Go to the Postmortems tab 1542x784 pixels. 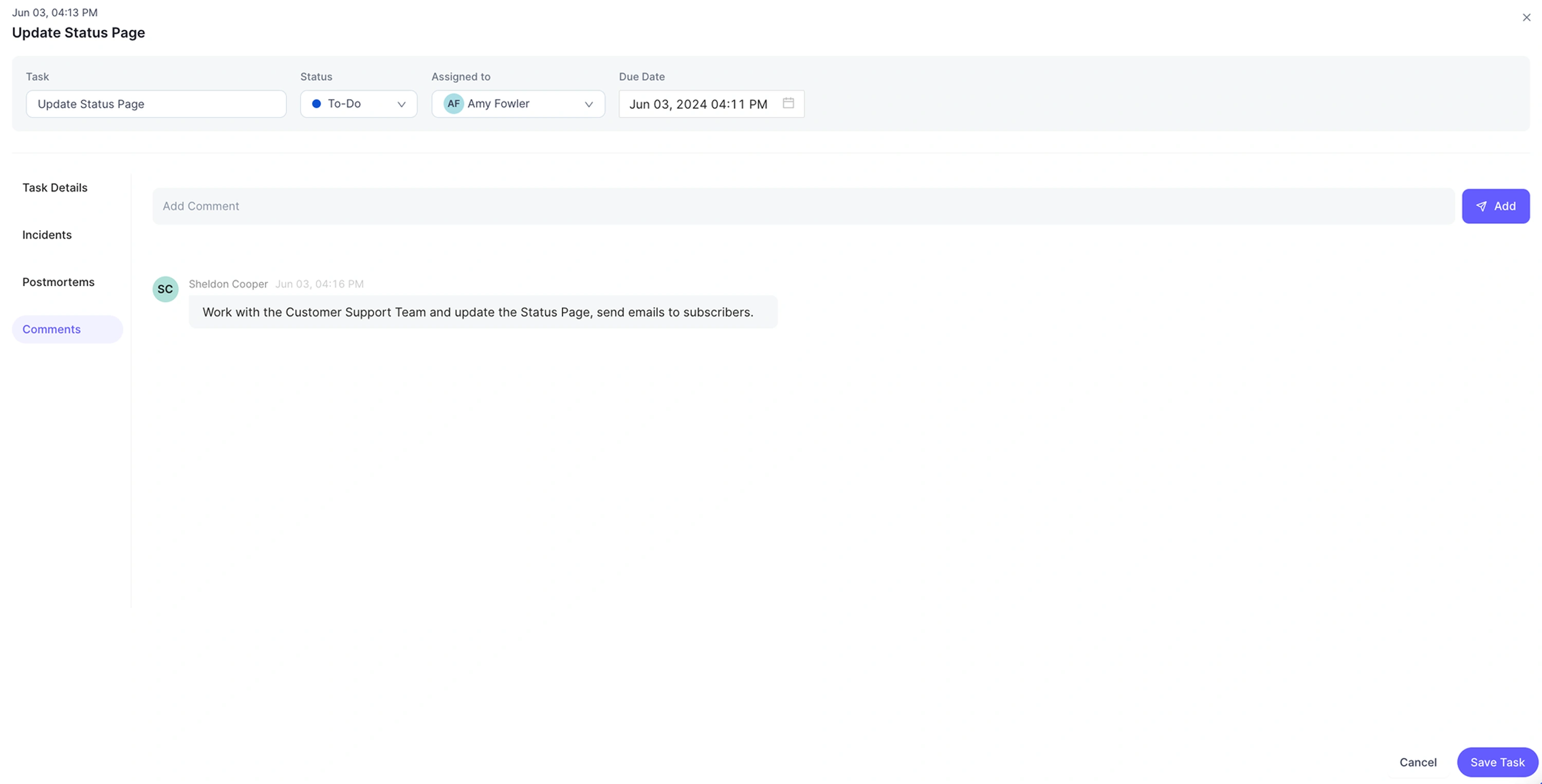59,283
